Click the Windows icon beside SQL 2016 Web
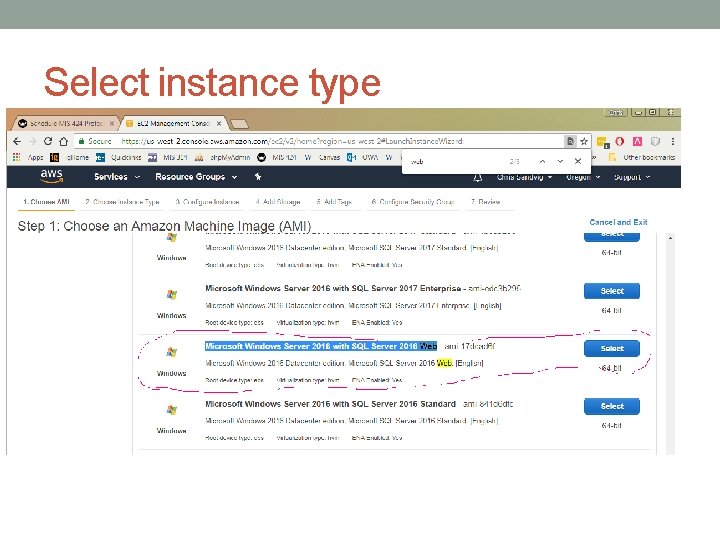The width and height of the screenshot is (720, 540). pos(172,353)
